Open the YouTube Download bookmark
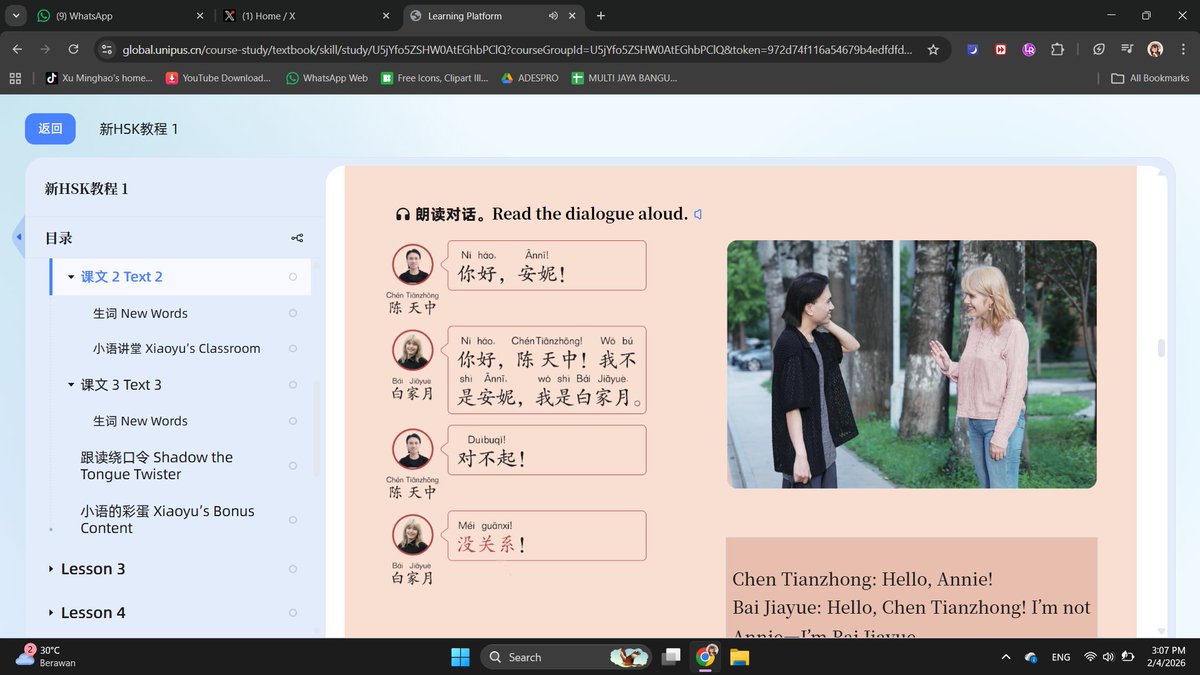The image size is (1200, 675). click(x=218, y=78)
